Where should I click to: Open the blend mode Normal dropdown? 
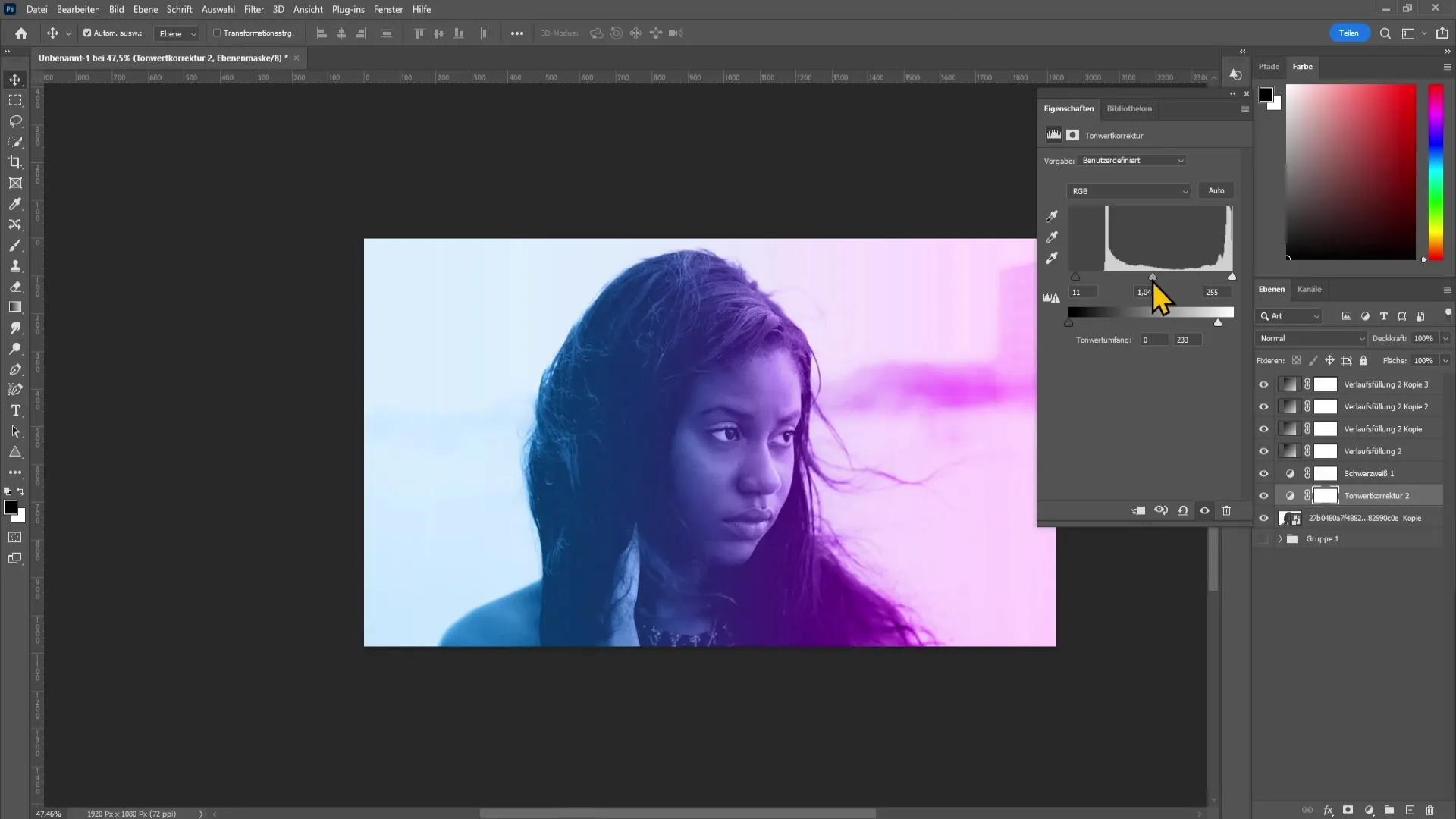tap(1311, 339)
